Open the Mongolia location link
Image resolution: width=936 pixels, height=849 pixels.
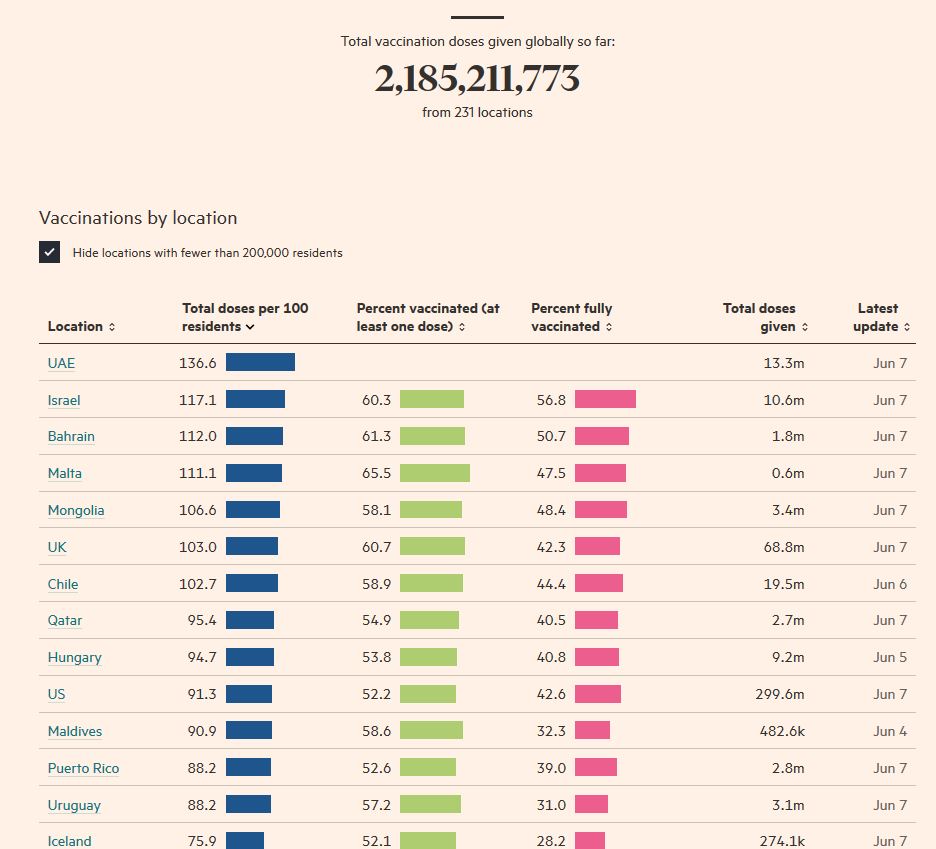coord(76,510)
